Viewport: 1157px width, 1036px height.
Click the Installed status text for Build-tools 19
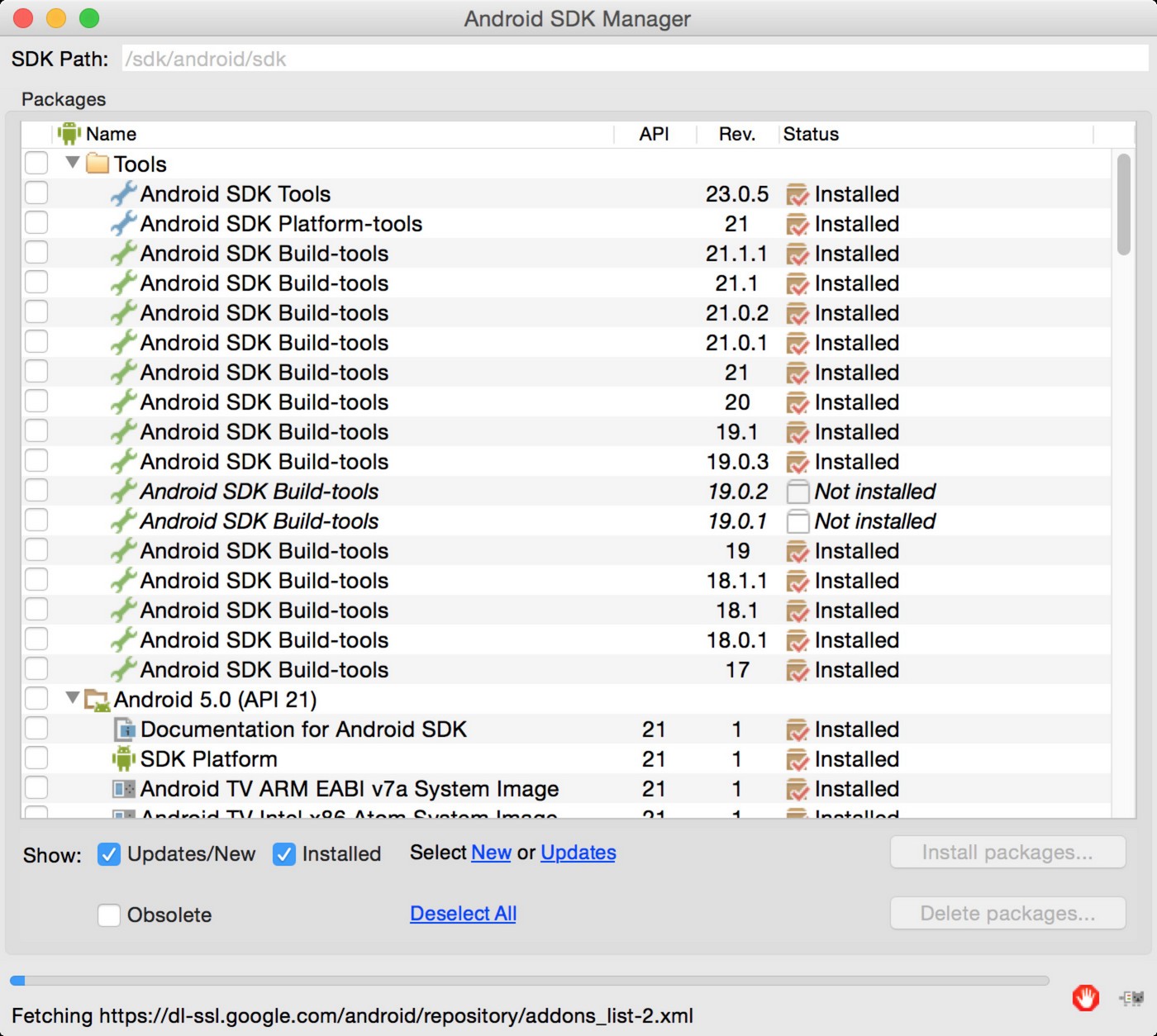857,551
